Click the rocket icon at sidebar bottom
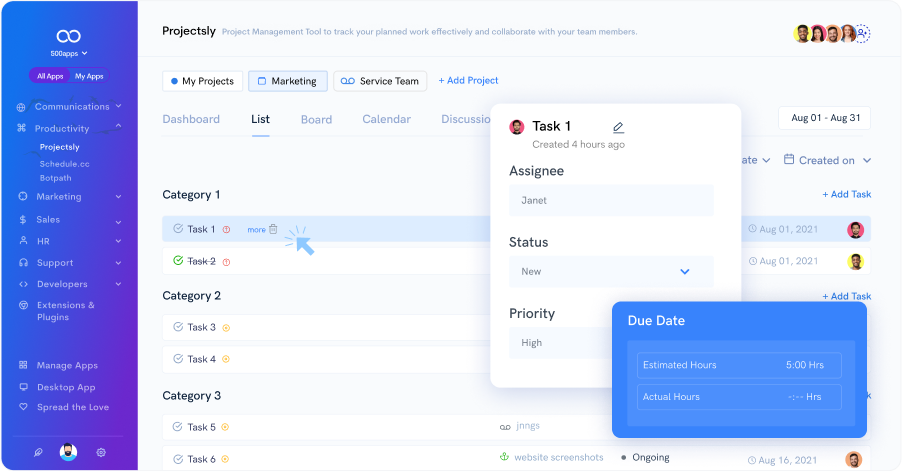The width and height of the screenshot is (902, 472). (x=38, y=452)
